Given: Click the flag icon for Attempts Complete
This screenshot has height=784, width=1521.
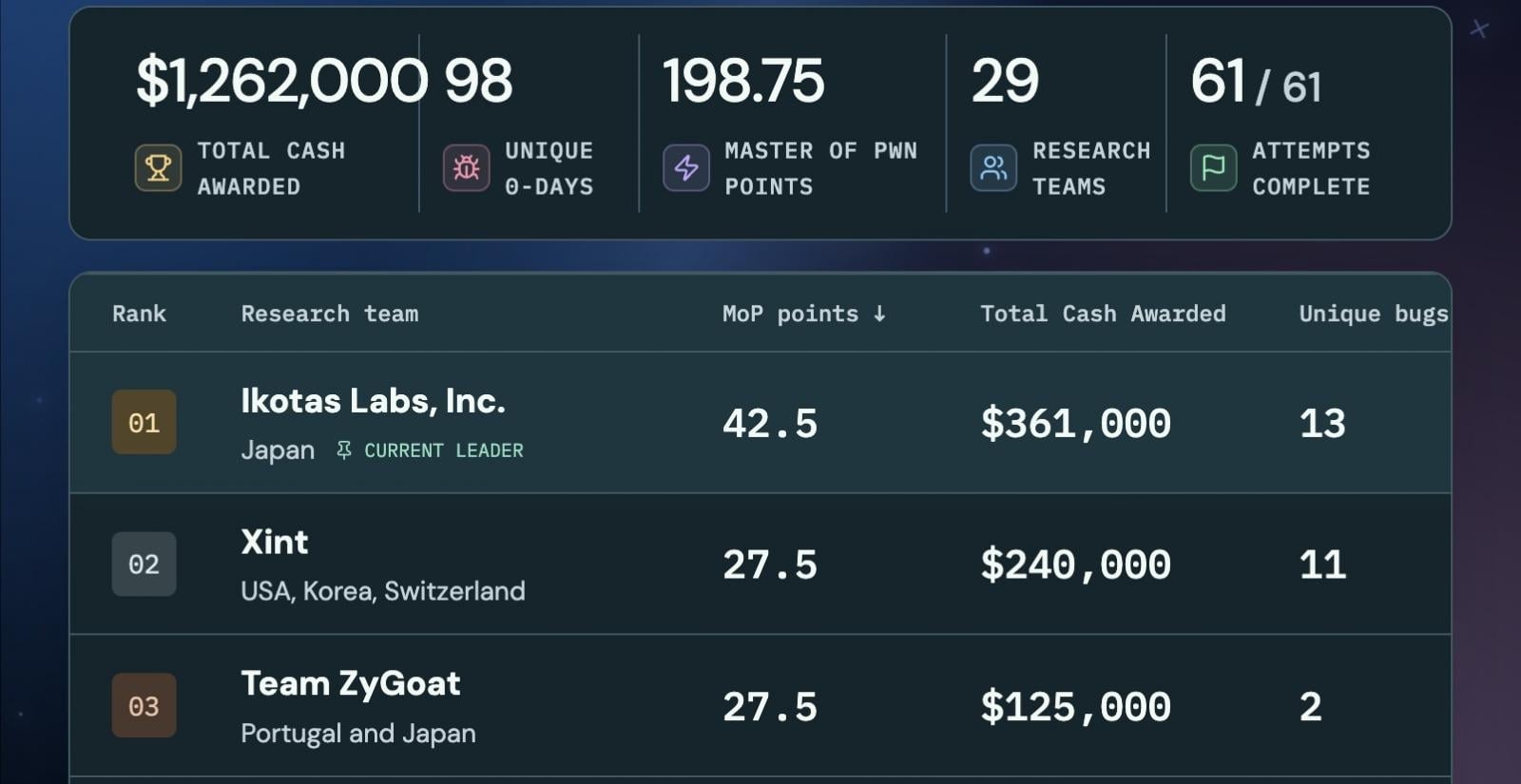Looking at the screenshot, I should [1214, 168].
